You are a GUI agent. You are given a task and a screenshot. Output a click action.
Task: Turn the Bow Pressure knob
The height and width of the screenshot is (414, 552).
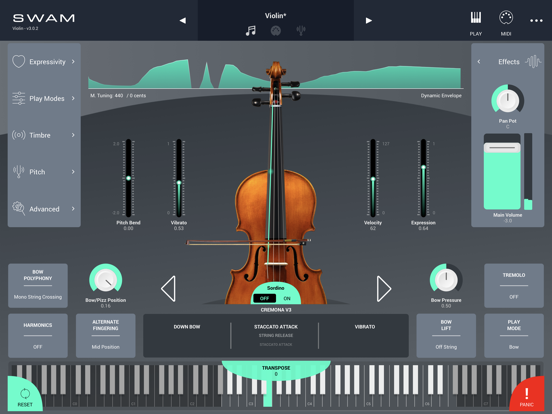(x=446, y=280)
